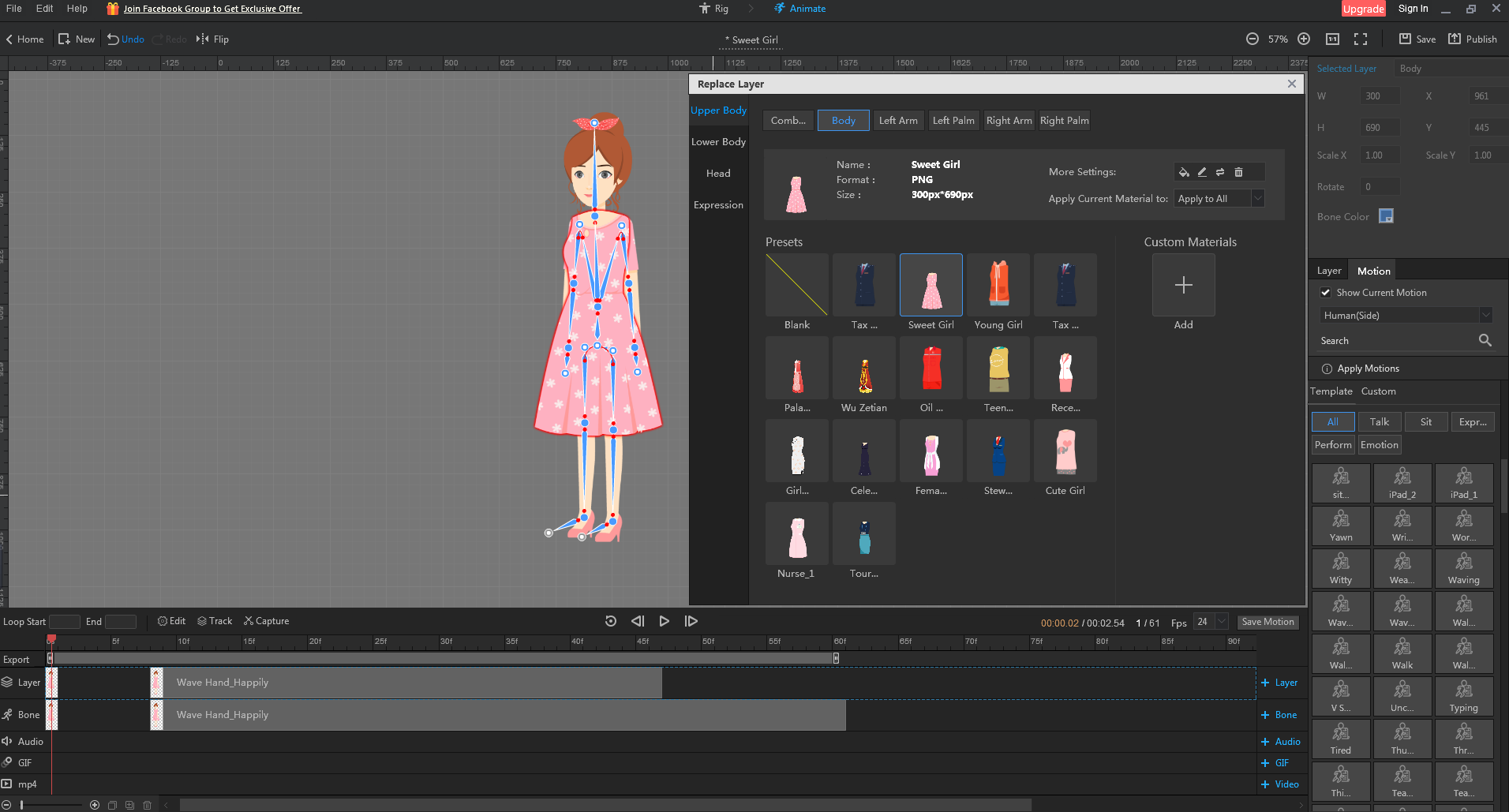Click the timeline zoom-in plus icon
This screenshot has height=812, width=1509.
[x=95, y=805]
